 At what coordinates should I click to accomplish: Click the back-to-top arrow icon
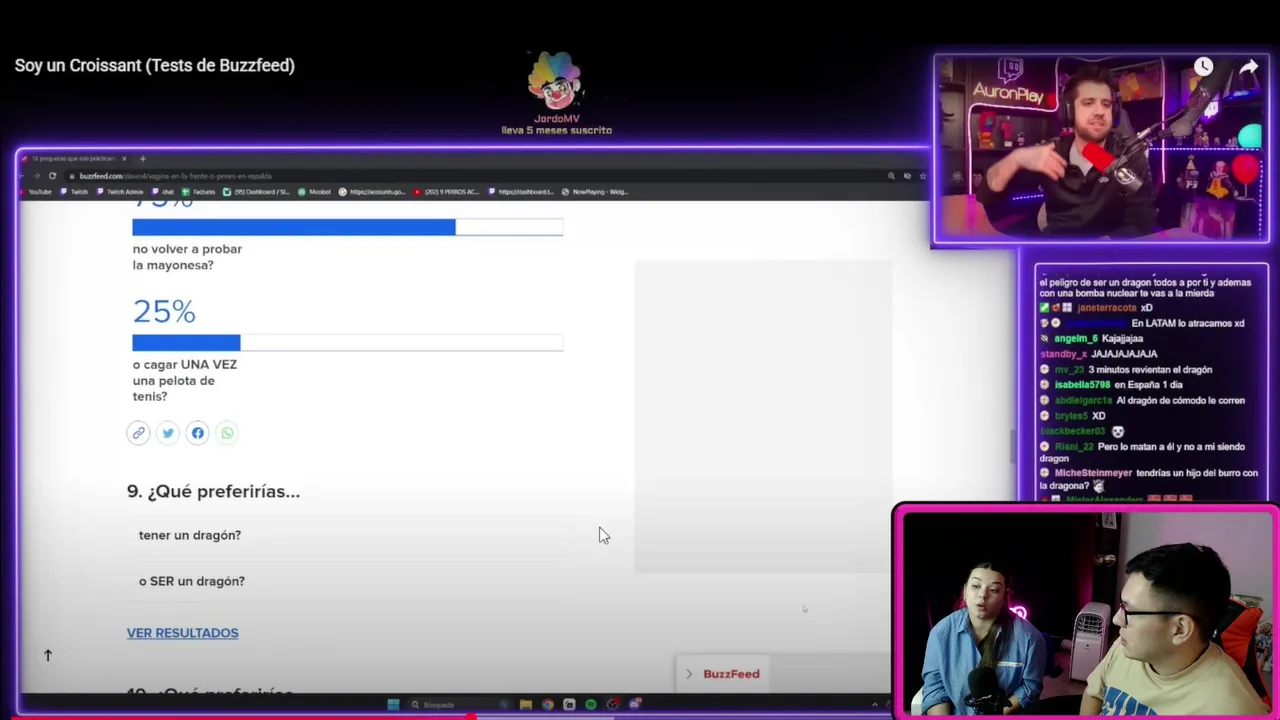(x=47, y=655)
